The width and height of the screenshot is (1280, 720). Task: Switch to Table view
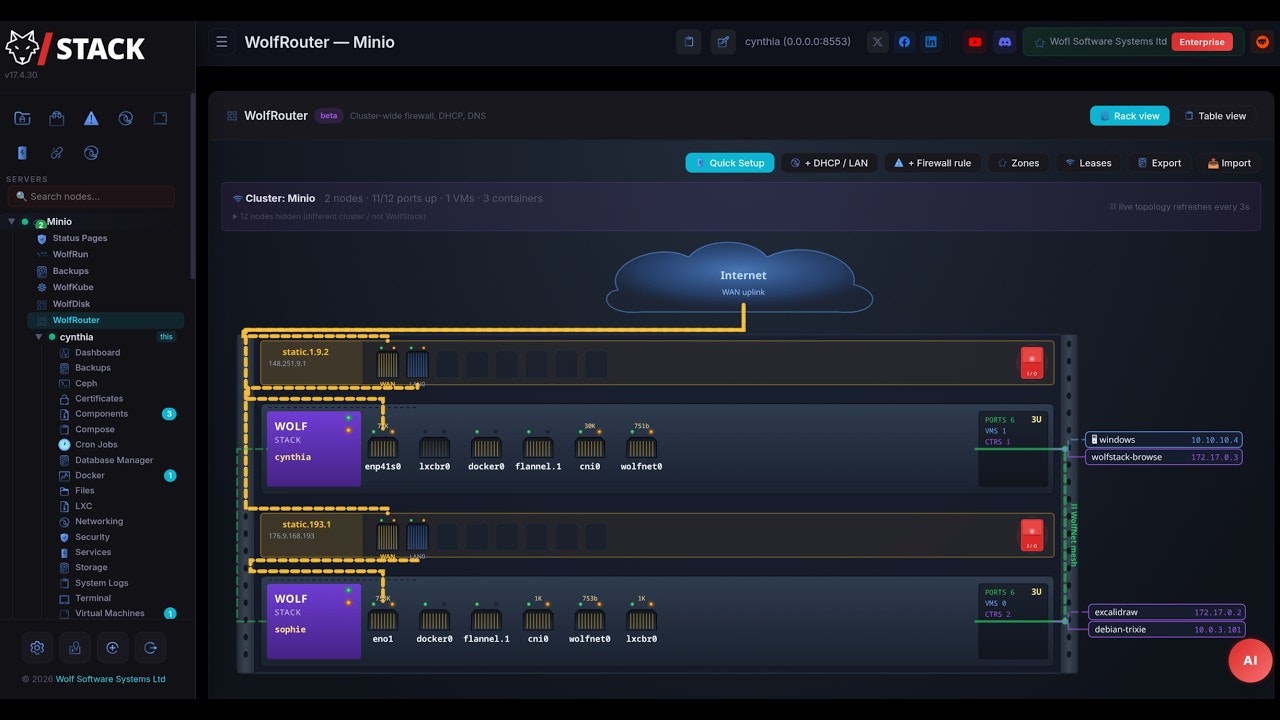pos(1214,116)
